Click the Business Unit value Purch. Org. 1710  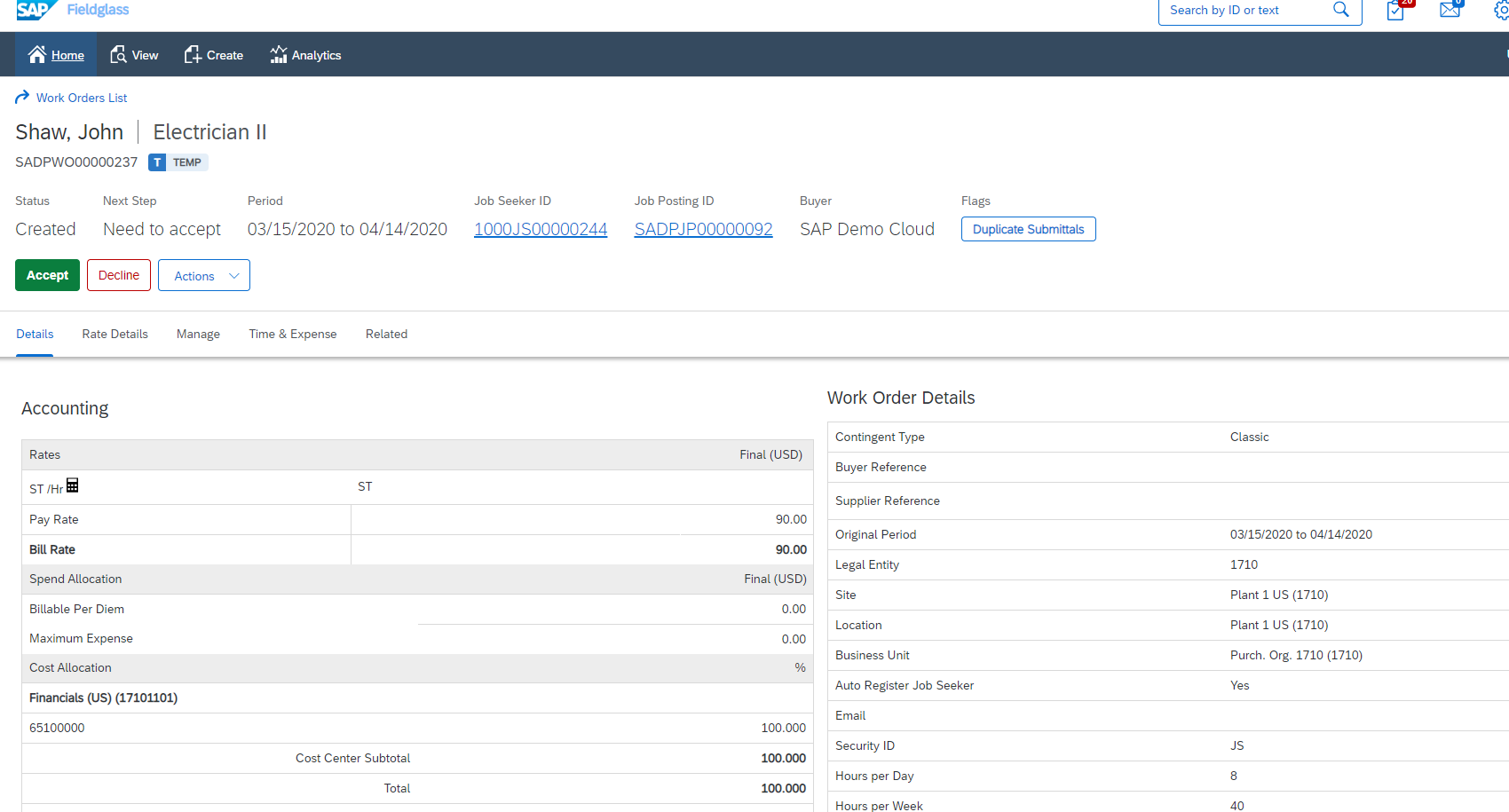tap(1296, 655)
